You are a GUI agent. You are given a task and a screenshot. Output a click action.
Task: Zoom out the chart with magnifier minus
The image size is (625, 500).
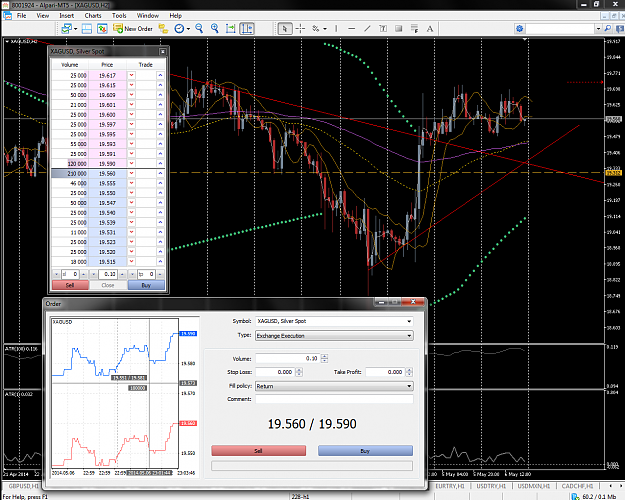click(199, 29)
